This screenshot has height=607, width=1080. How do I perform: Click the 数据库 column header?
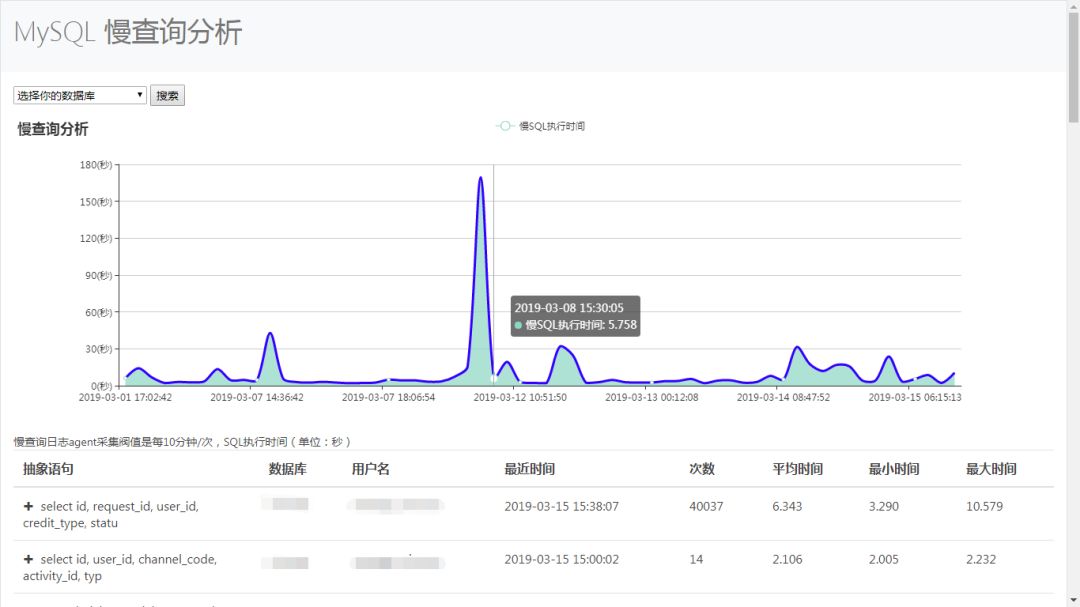pyautogui.click(x=288, y=469)
